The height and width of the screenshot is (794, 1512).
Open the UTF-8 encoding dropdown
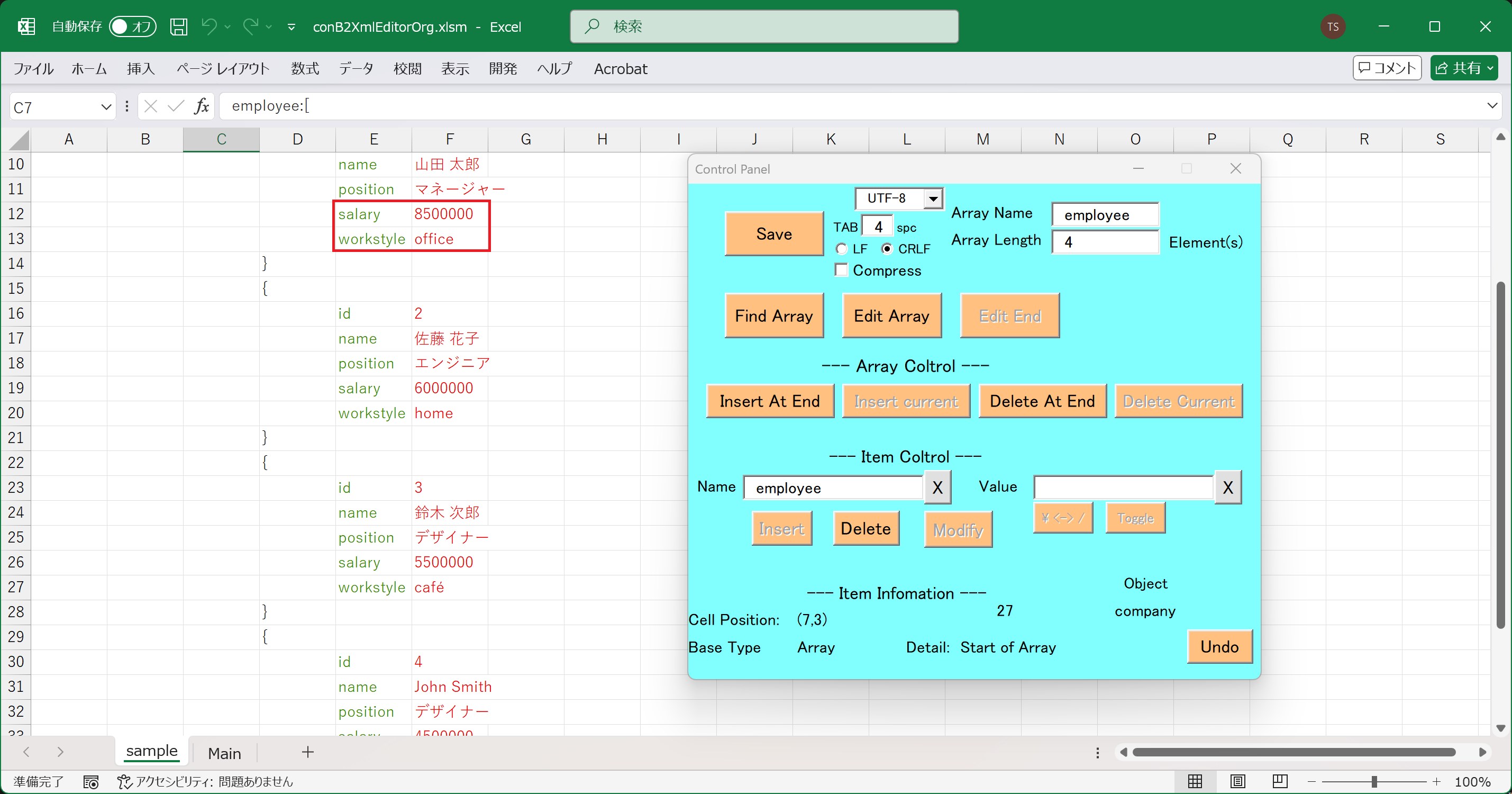[933, 198]
